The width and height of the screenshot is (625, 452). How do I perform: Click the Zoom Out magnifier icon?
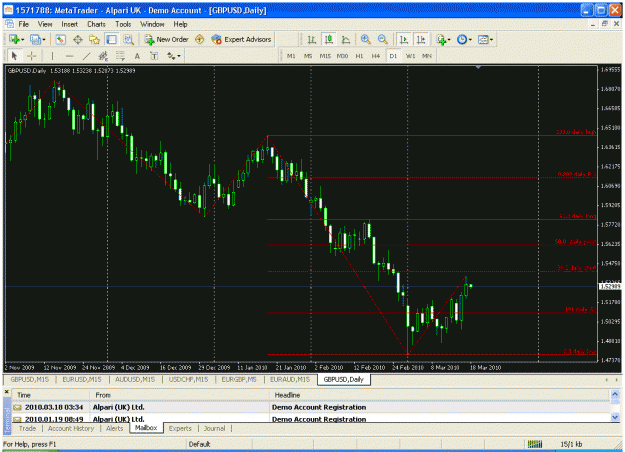pyautogui.click(x=383, y=39)
